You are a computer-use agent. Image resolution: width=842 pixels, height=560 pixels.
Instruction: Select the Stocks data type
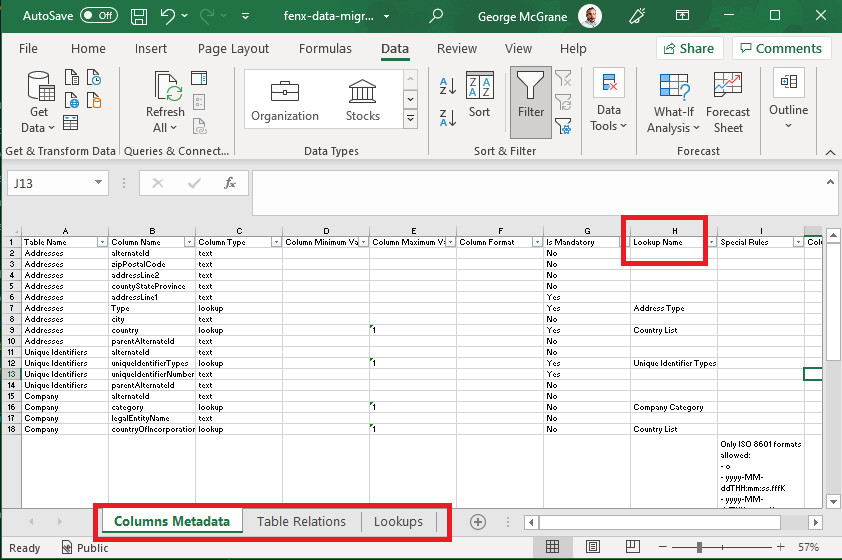(362, 101)
